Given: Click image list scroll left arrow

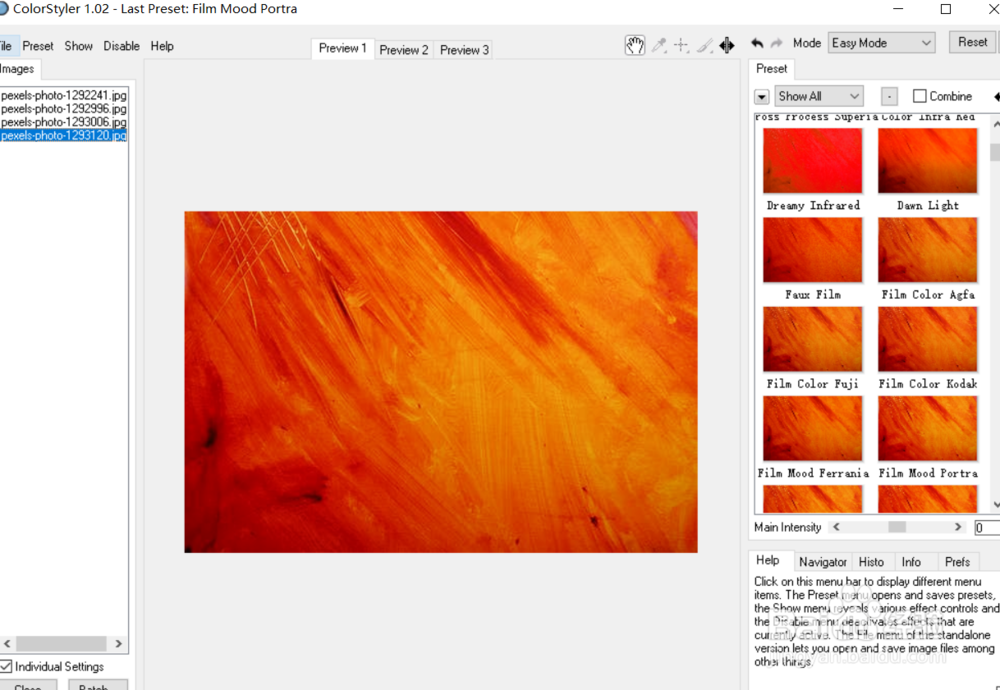Looking at the screenshot, I should click(x=7, y=643).
